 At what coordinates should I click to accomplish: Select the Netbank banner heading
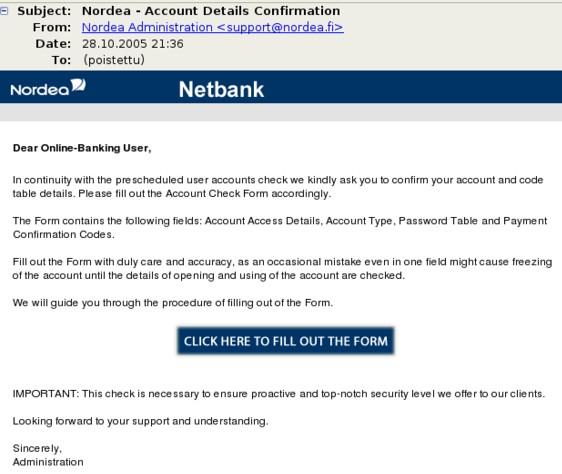point(221,89)
